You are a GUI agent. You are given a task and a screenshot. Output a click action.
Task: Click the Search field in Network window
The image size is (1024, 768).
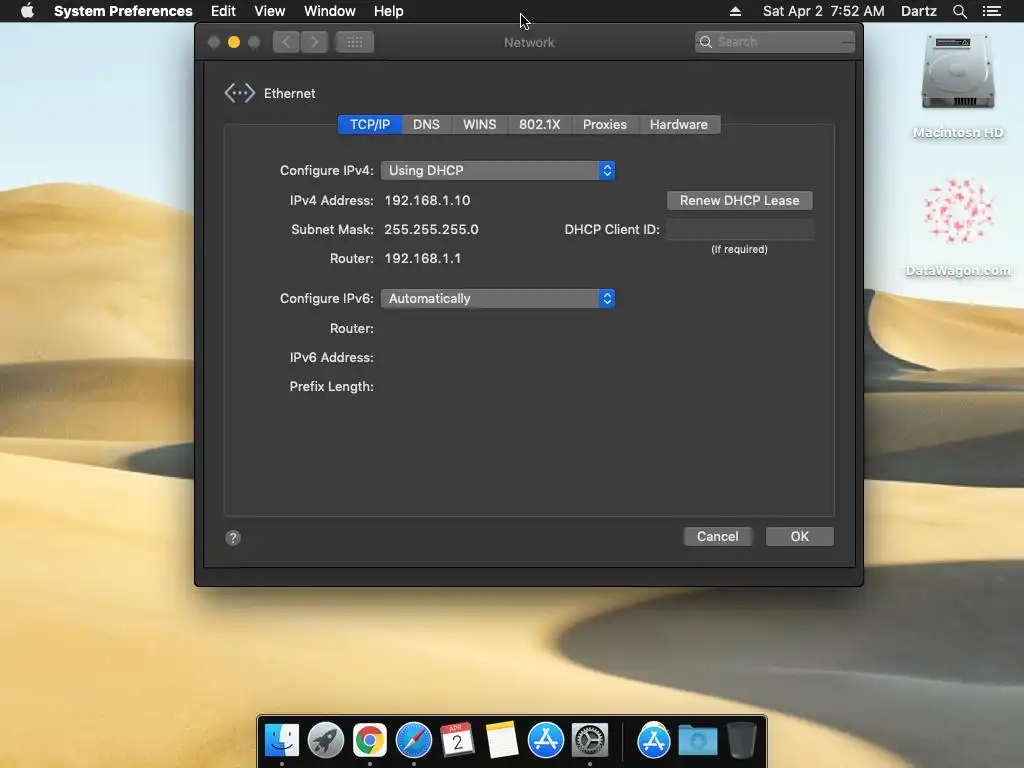(775, 42)
